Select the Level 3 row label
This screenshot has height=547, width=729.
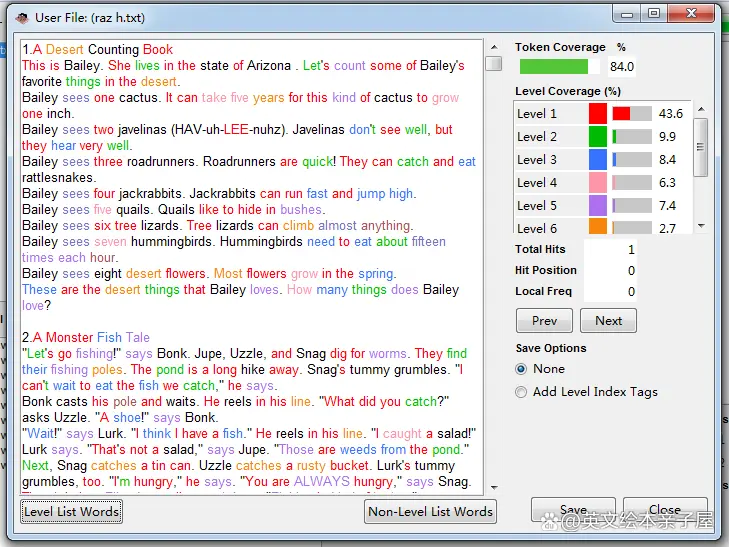(537, 159)
